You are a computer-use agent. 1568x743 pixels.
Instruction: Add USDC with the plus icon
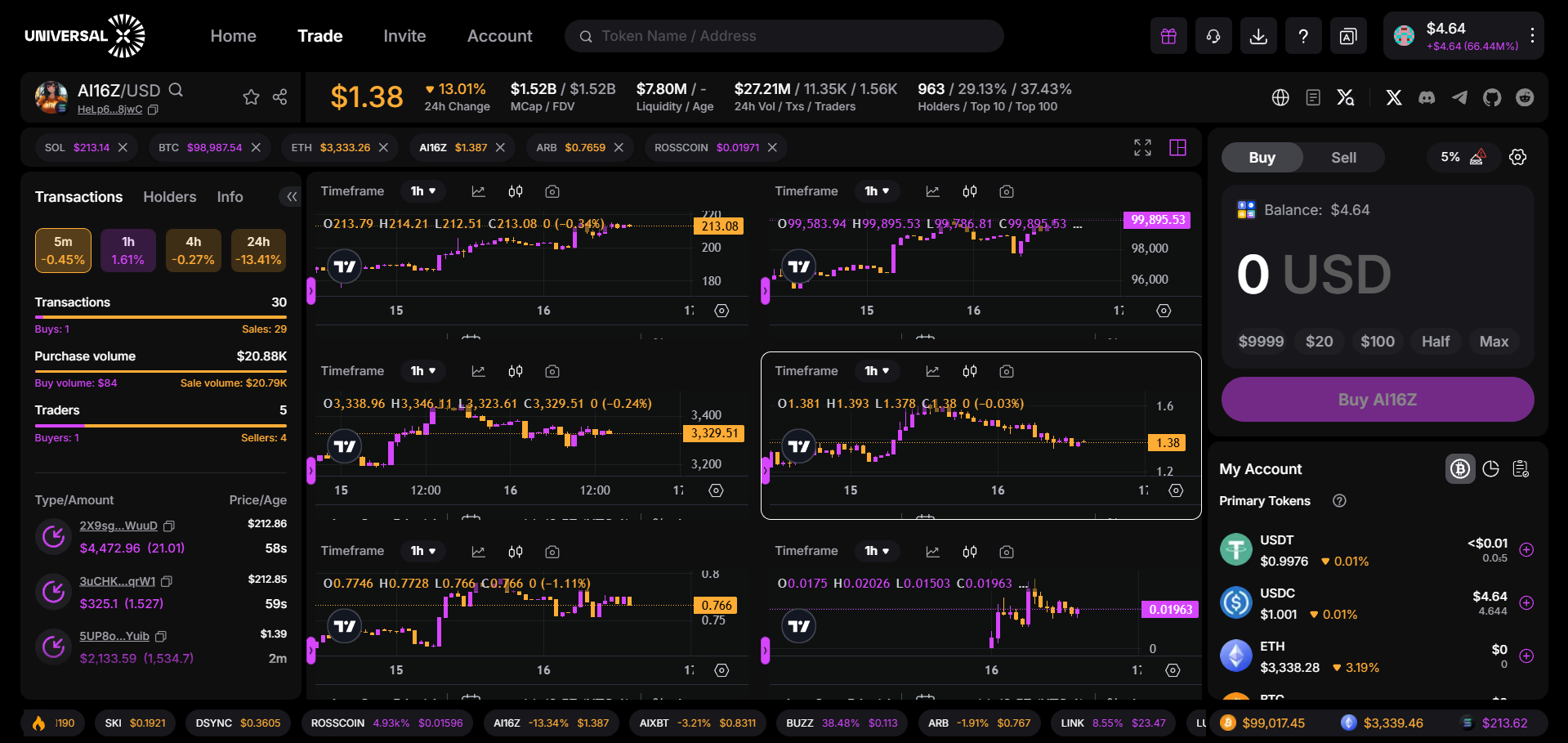tap(1526, 603)
